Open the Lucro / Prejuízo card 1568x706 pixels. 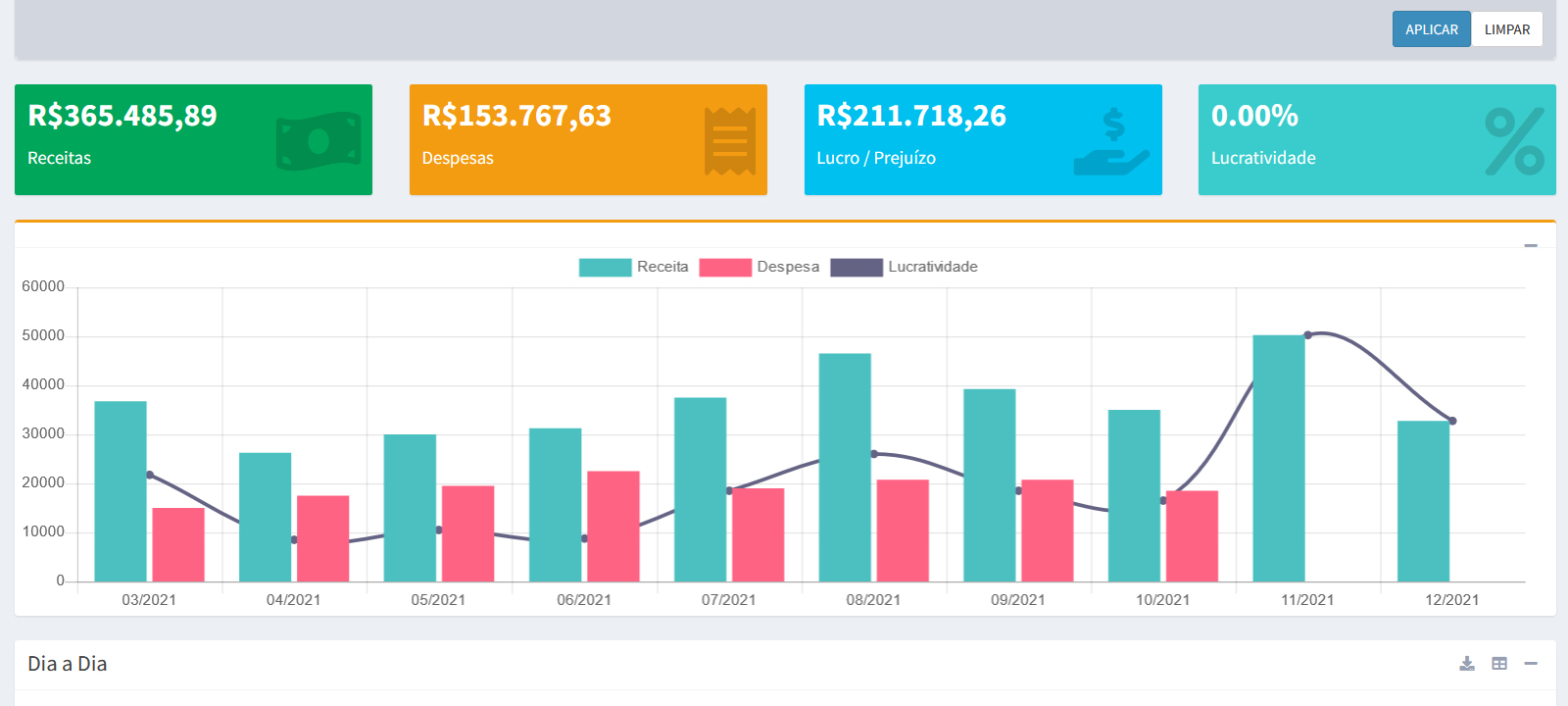click(983, 139)
